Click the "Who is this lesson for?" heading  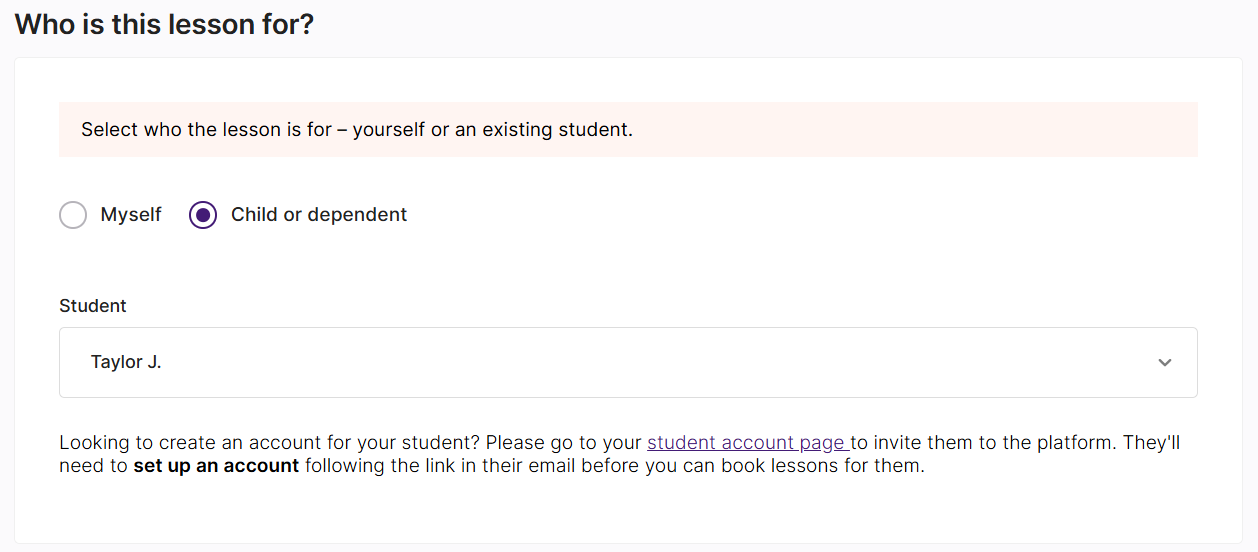(x=164, y=24)
